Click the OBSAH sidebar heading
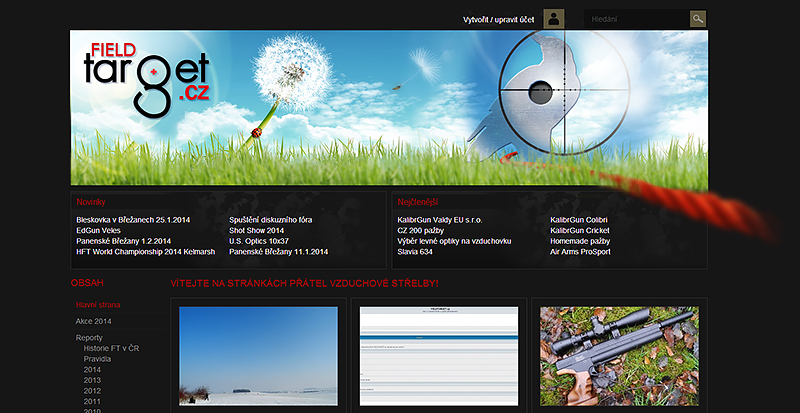Screen dimensions: 800x413 pos(87,283)
